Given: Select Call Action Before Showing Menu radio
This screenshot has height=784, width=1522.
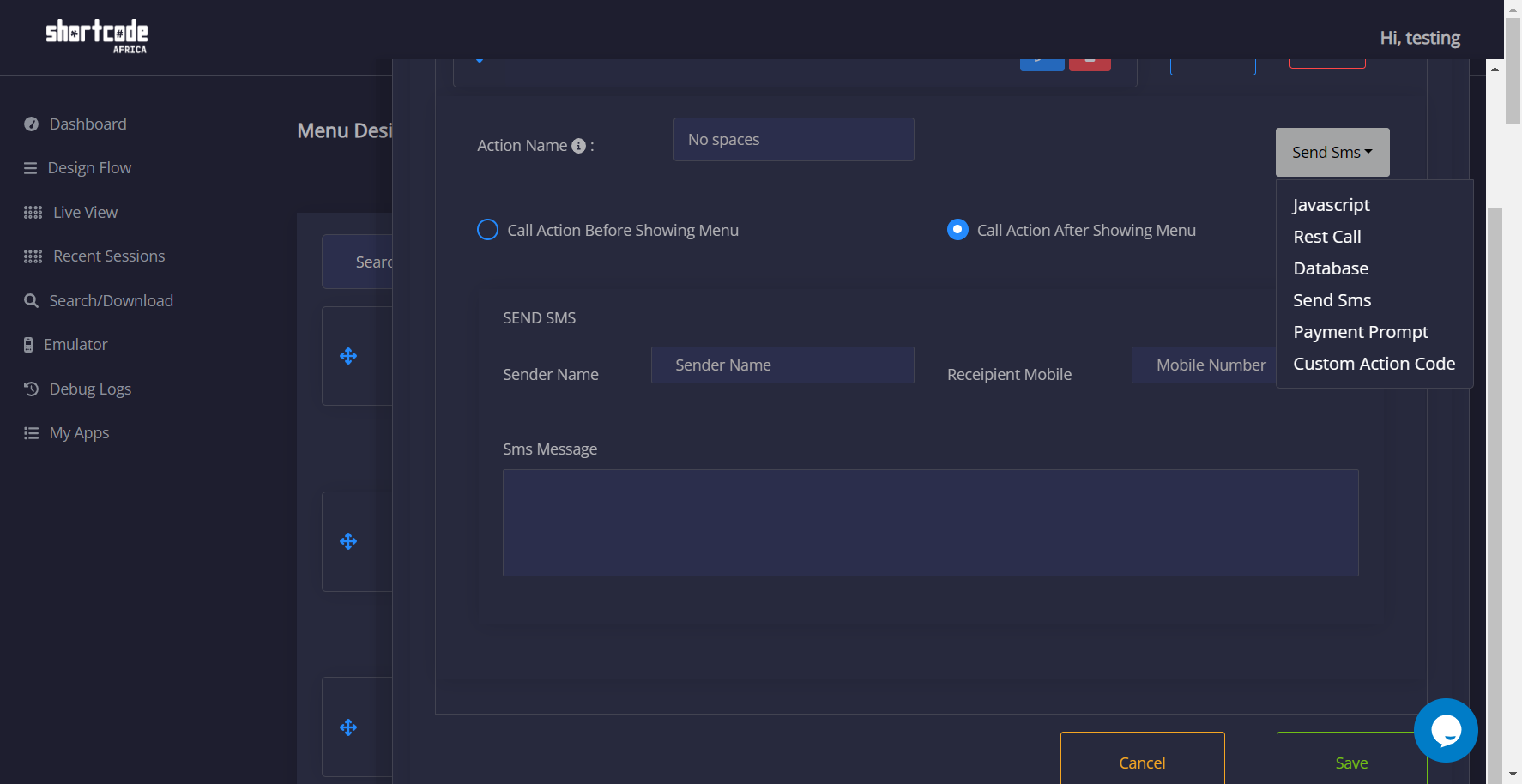Looking at the screenshot, I should (x=487, y=230).
